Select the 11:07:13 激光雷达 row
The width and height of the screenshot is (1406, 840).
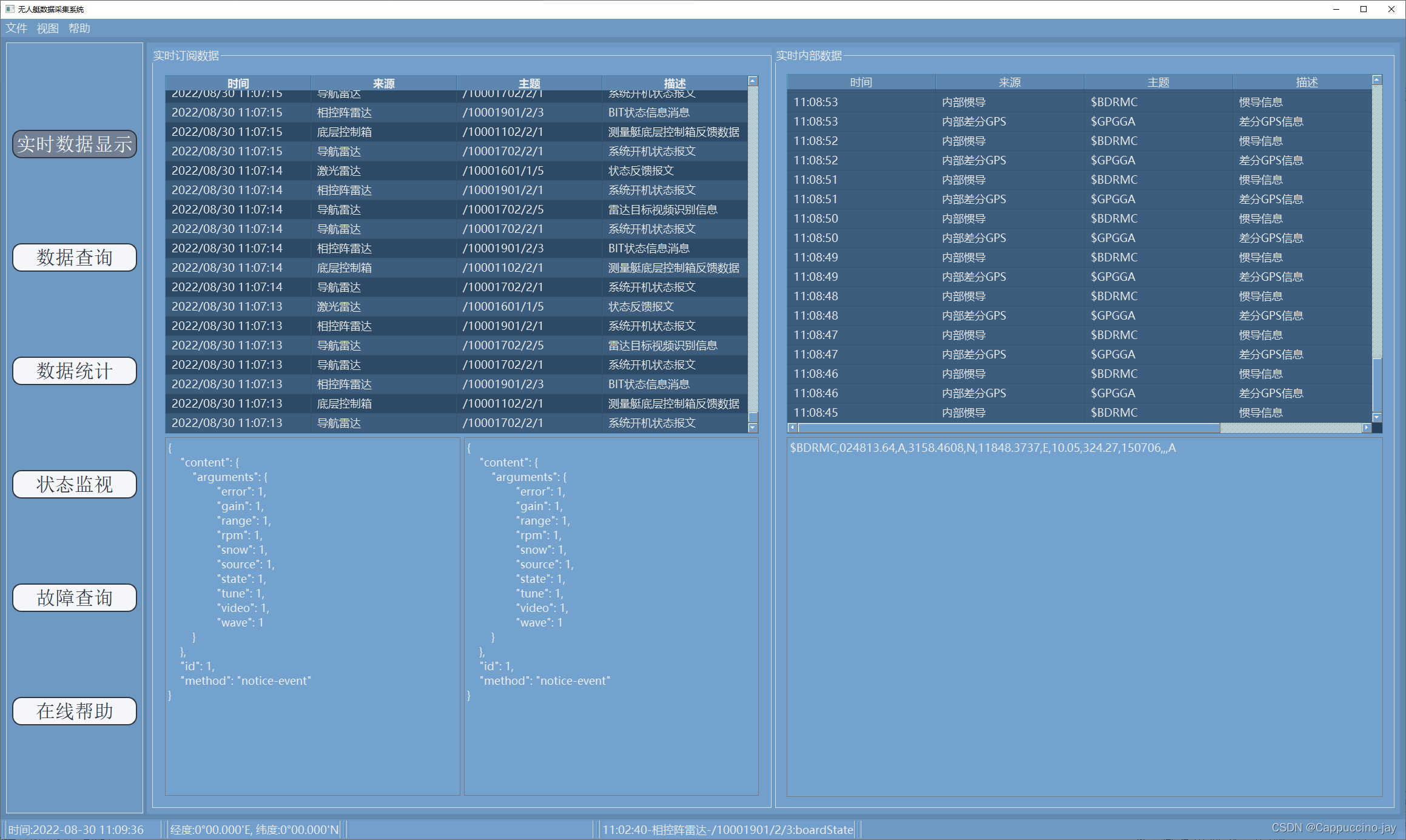coord(456,307)
